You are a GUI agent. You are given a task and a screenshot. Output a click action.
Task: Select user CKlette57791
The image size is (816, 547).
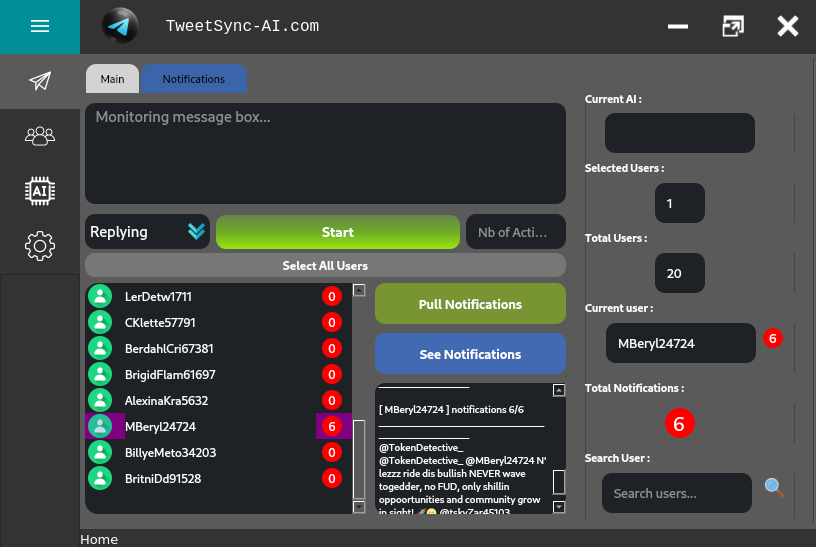pos(219,322)
